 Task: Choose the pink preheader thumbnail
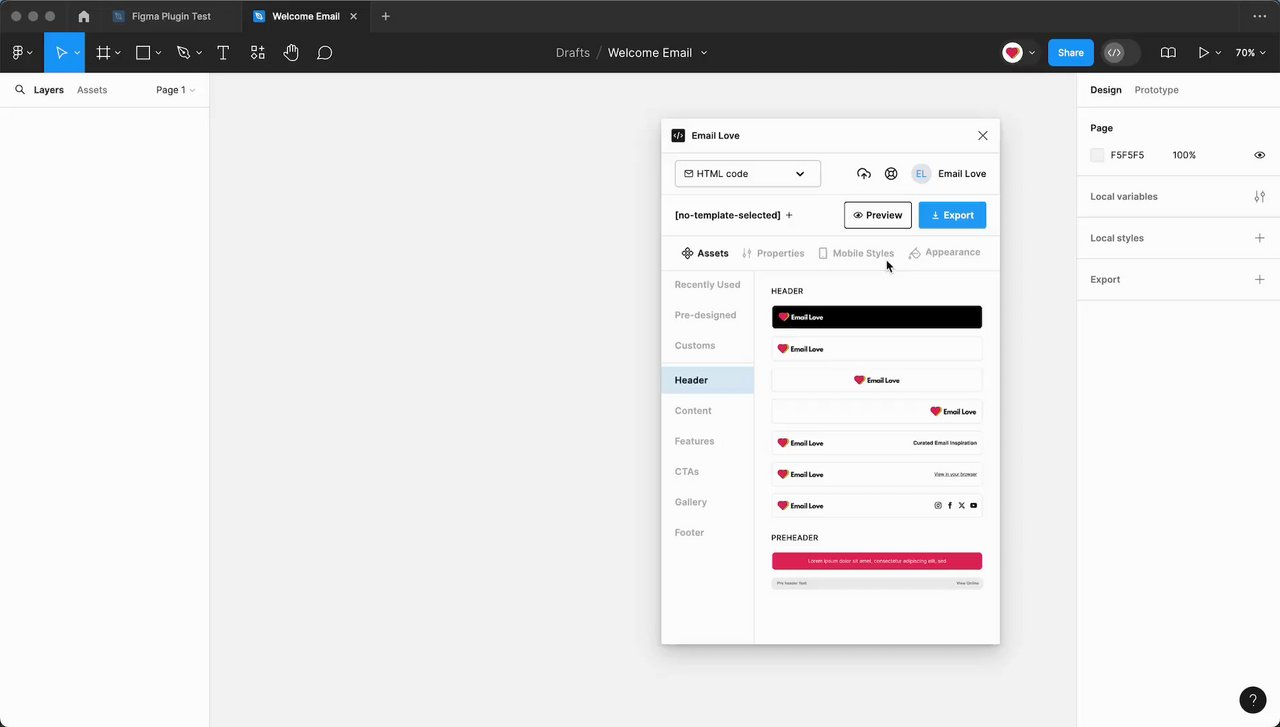877,561
